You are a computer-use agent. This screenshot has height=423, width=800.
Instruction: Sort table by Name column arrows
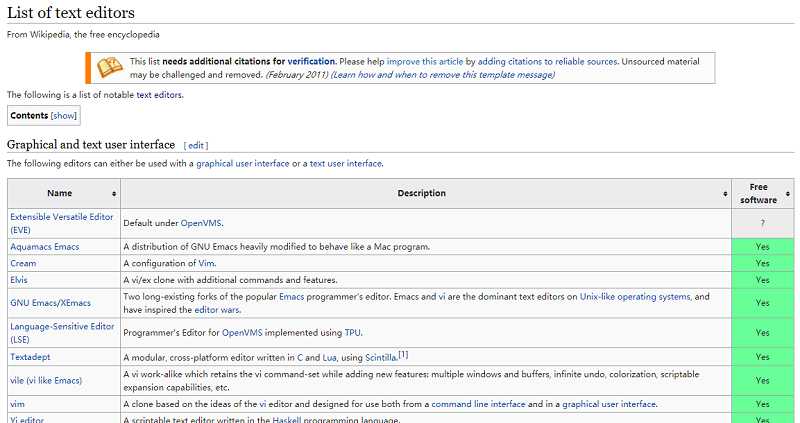114,193
